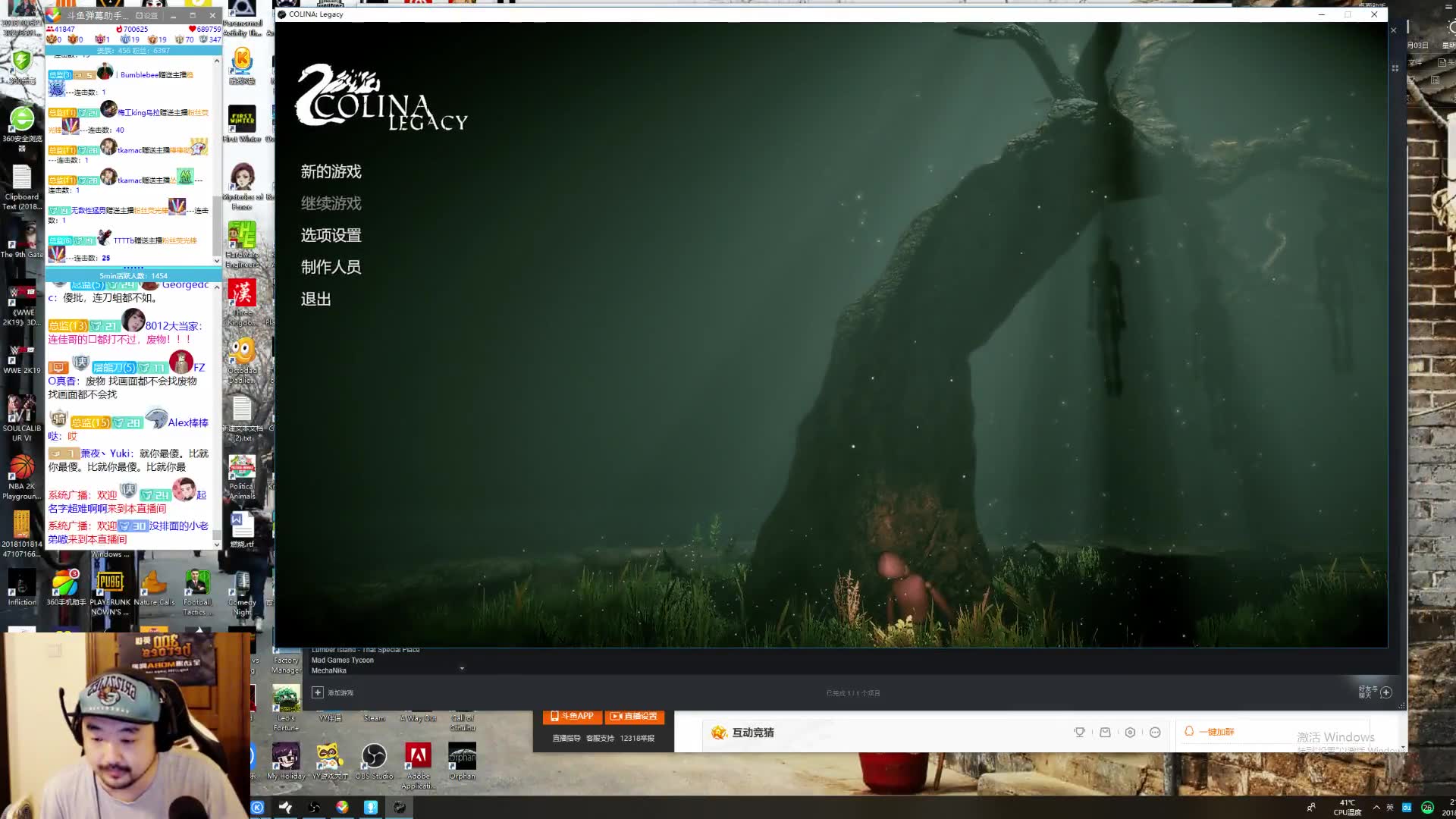Launch Leo's Fortune shortcut

click(x=286, y=707)
